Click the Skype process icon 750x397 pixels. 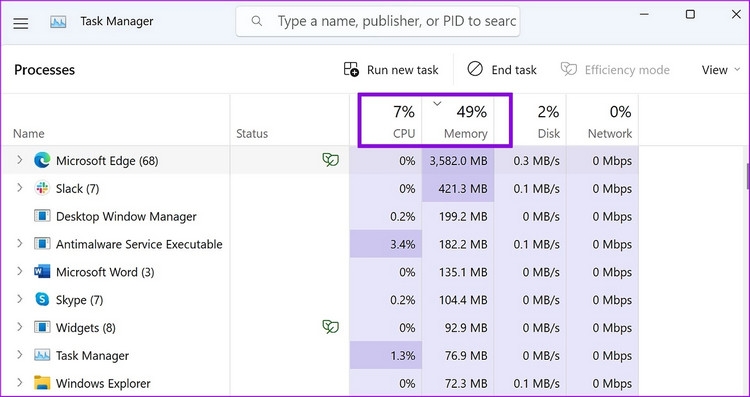42,300
